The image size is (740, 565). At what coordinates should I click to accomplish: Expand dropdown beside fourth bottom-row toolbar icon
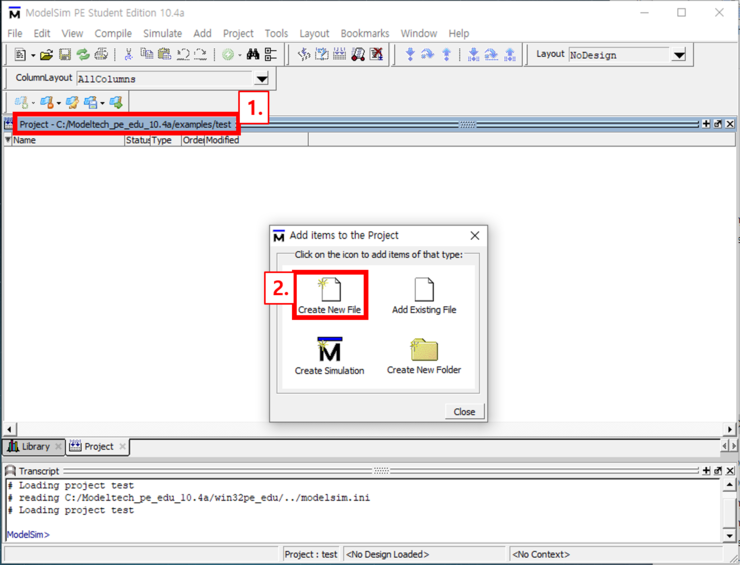click(102, 102)
